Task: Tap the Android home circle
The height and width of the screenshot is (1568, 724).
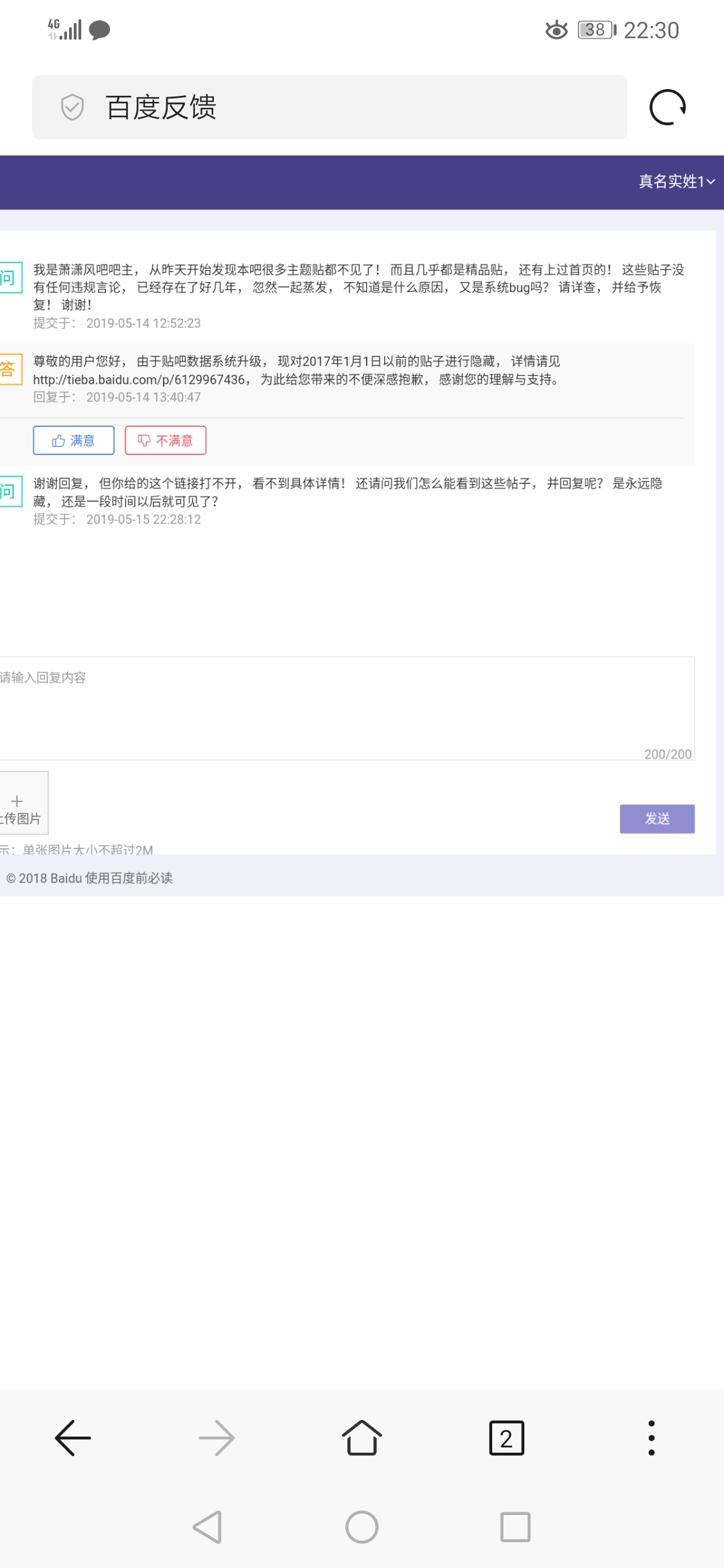Action: pos(362,1527)
